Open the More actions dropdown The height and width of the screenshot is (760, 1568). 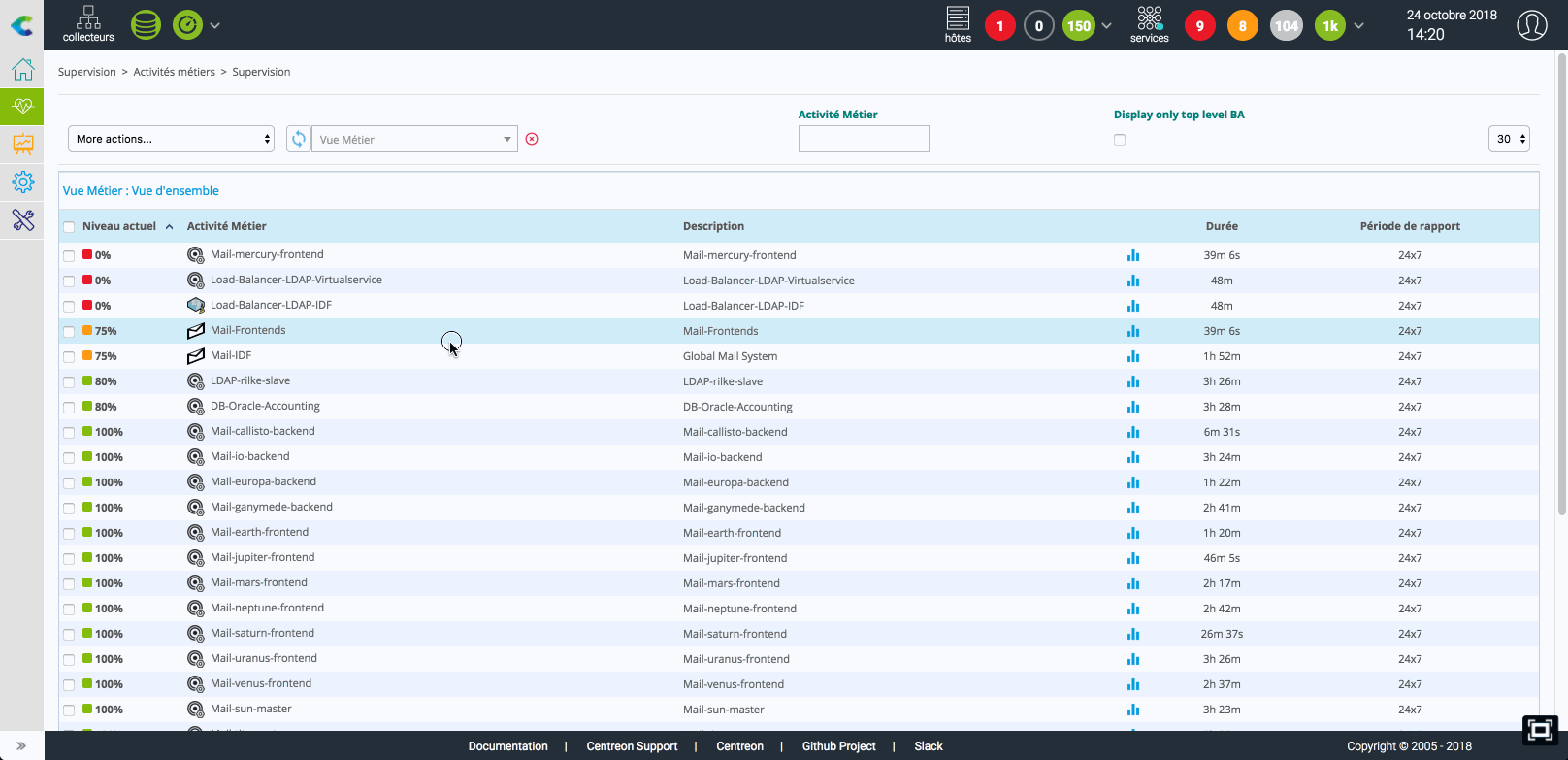click(172, 139)
